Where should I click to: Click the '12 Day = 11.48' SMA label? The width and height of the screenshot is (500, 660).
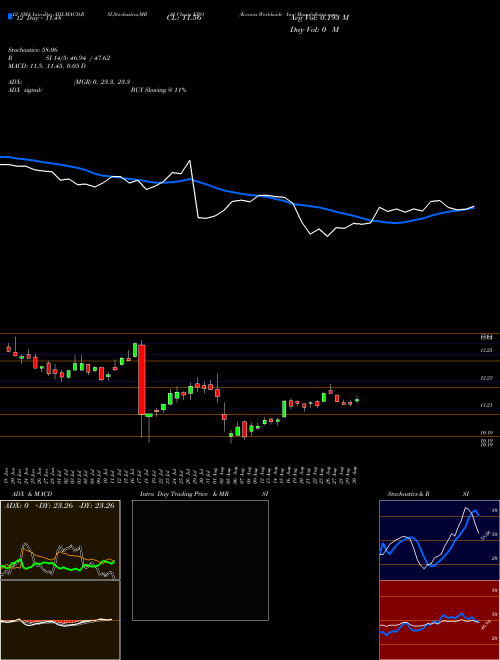coord(38,18)
